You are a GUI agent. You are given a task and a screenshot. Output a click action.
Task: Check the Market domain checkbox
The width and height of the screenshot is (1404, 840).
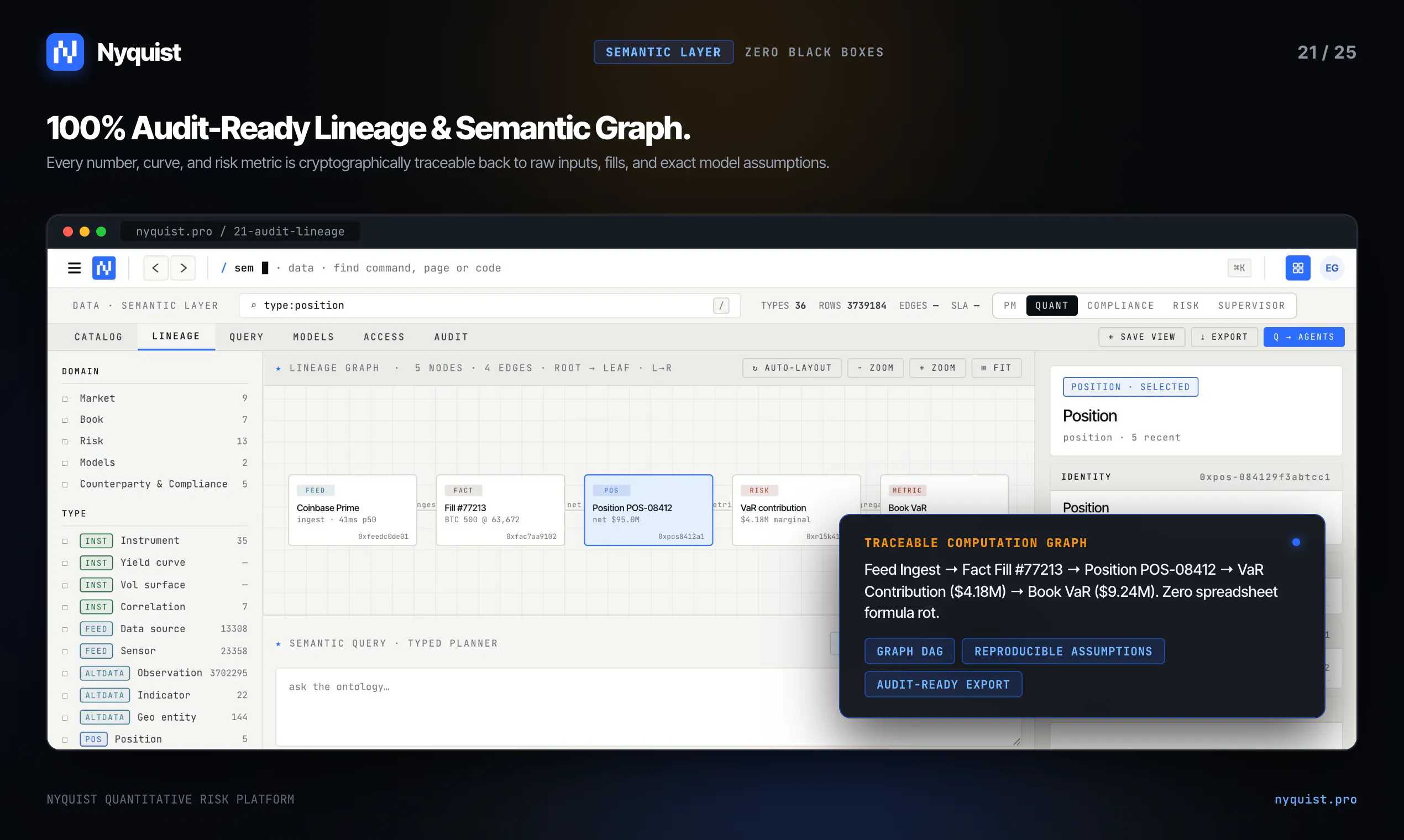(65, 399)
